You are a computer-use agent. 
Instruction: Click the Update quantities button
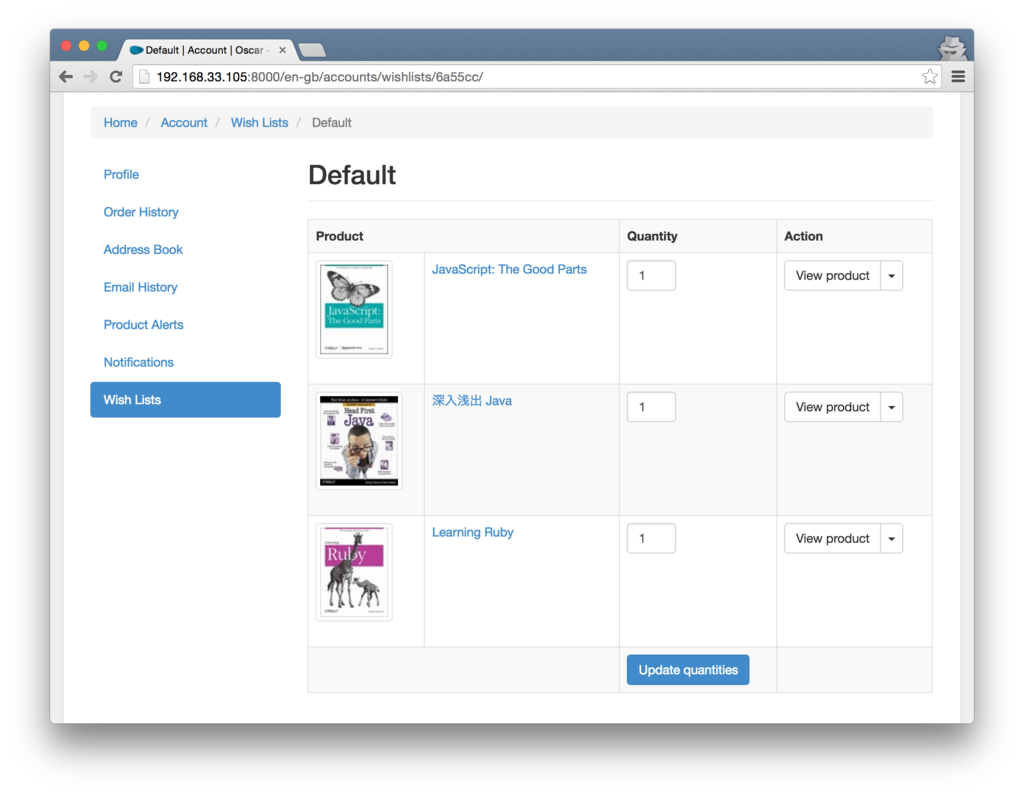[688, 670]
